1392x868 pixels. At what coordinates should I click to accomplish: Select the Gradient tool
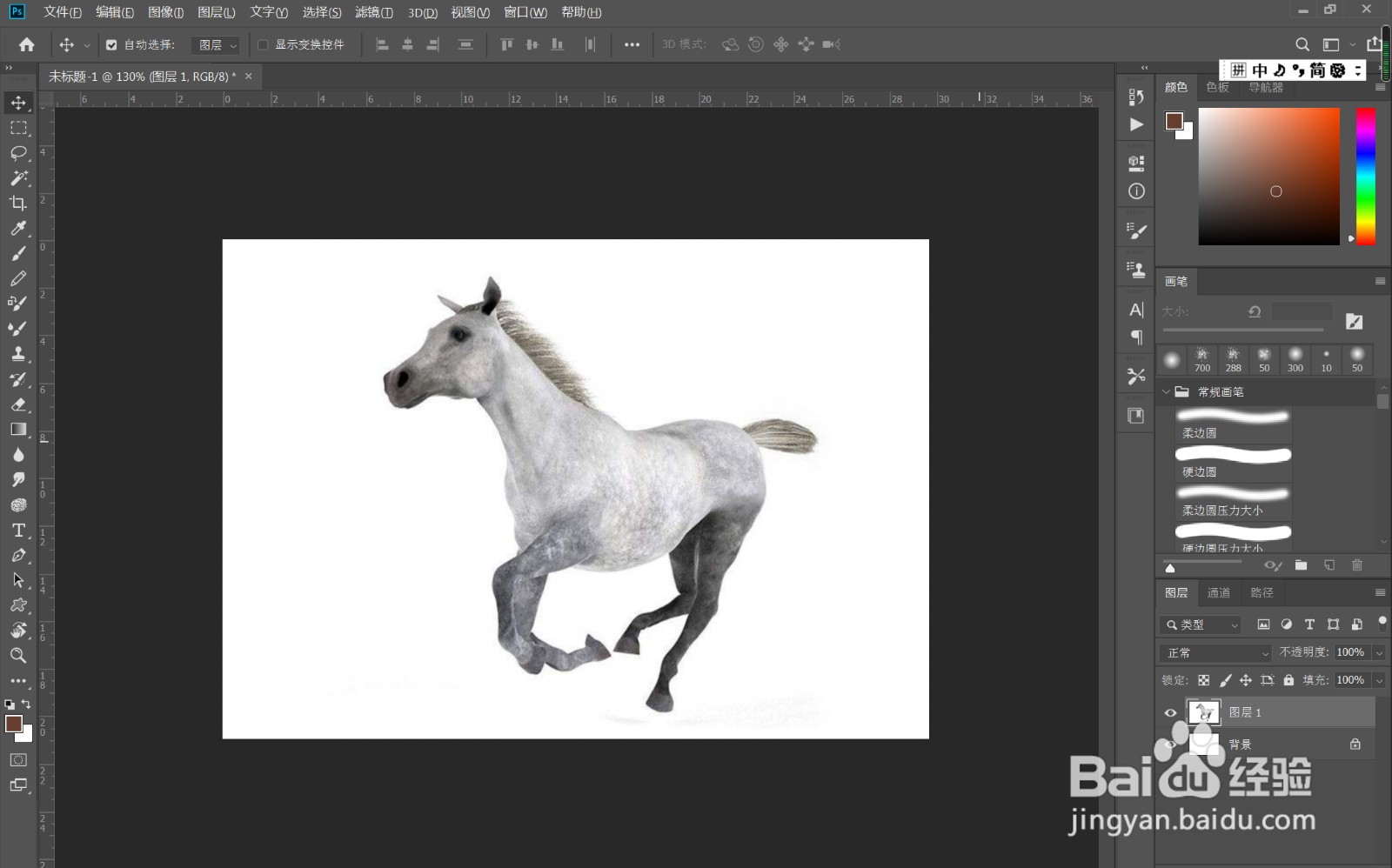coord(18,430)
